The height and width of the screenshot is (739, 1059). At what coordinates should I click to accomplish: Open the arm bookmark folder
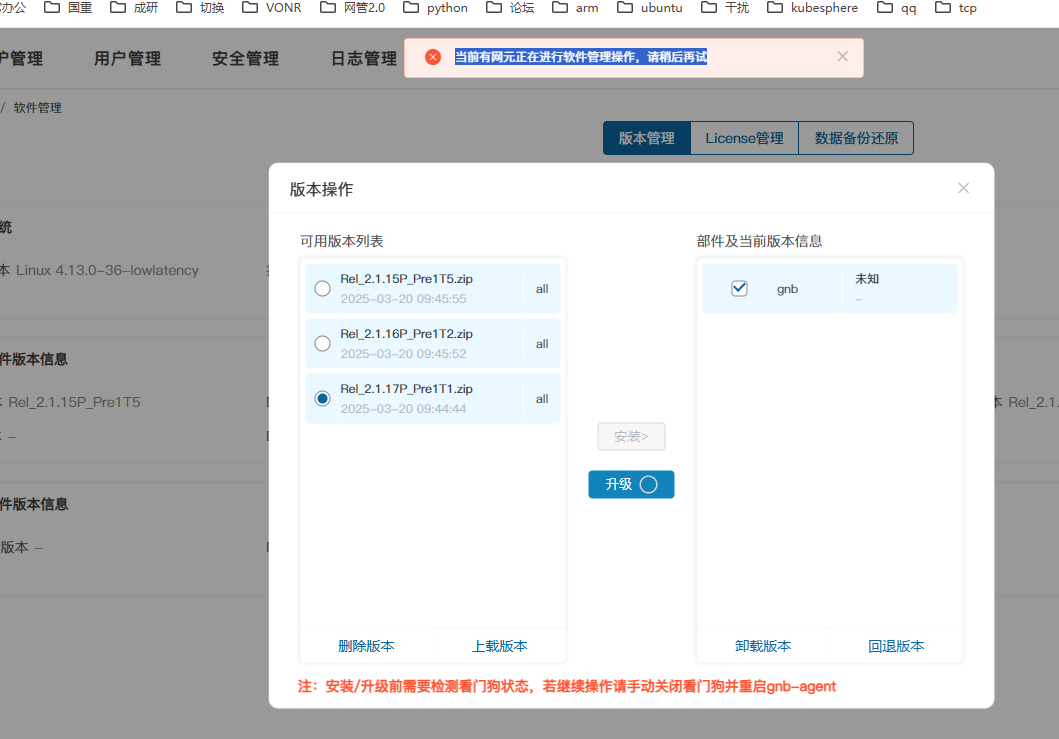click(575, 8)
